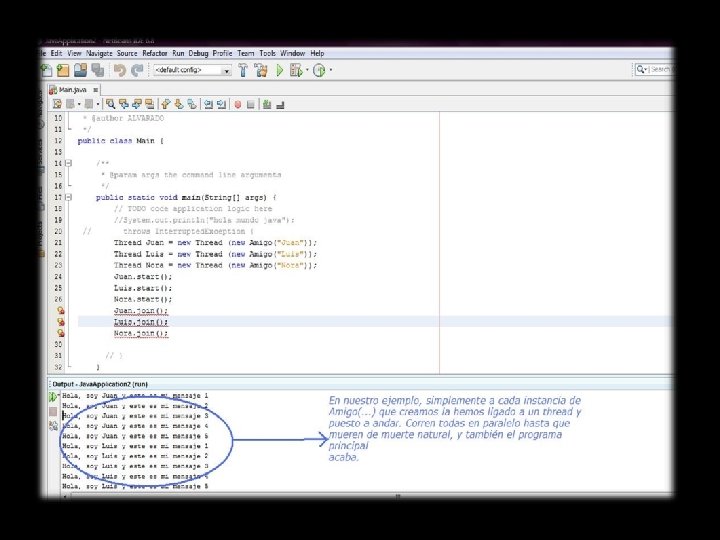Open the Tools menu

coord(267,53)
